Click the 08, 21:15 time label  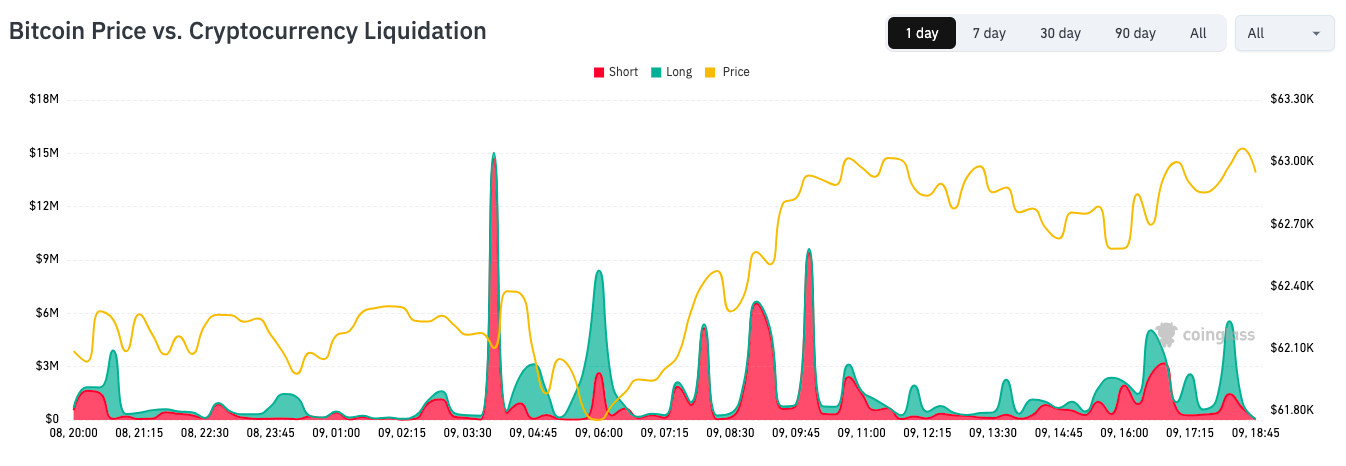[x=139, y=433]
